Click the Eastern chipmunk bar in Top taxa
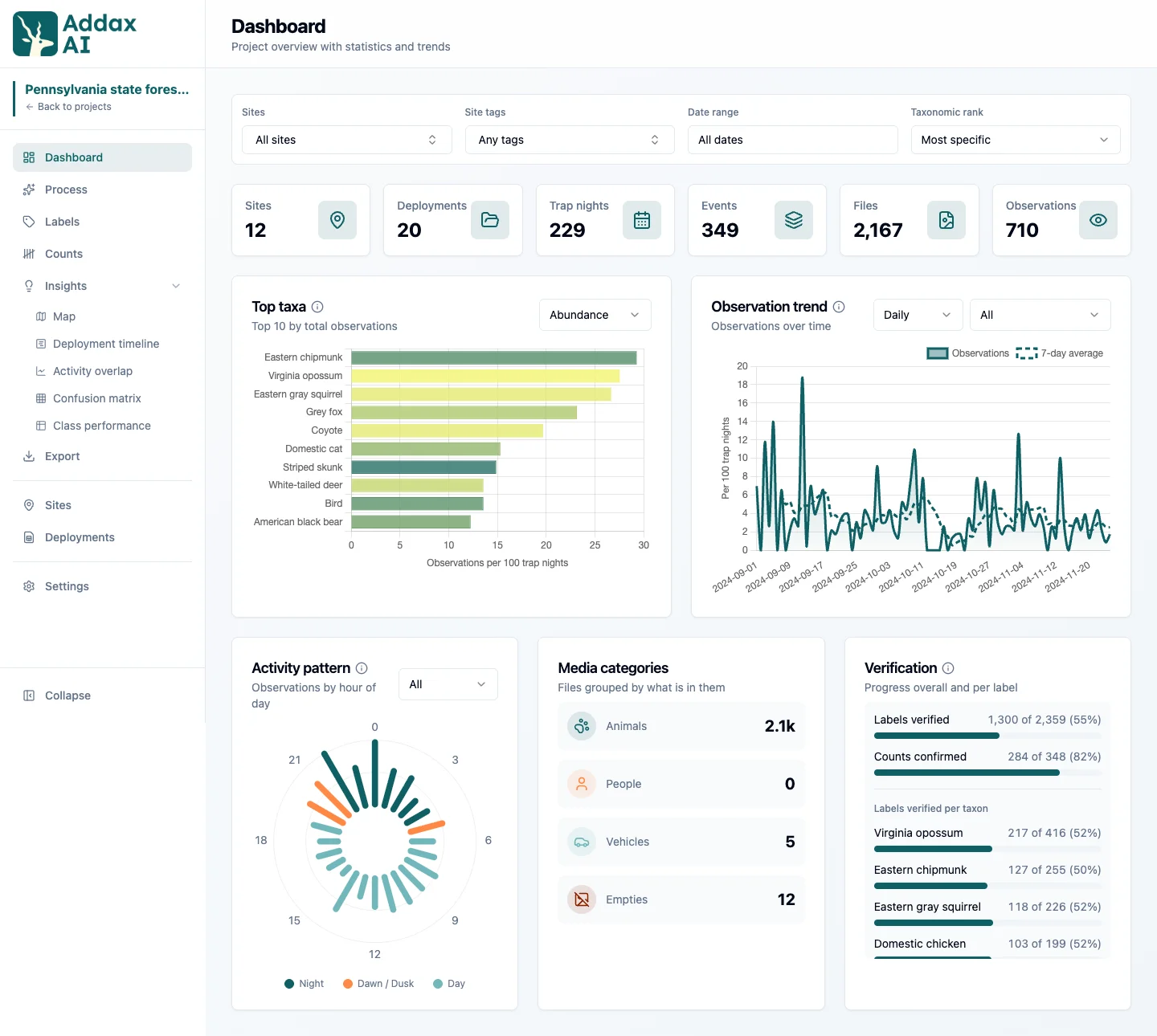The image size is (1157, 1036). (494, 357)
